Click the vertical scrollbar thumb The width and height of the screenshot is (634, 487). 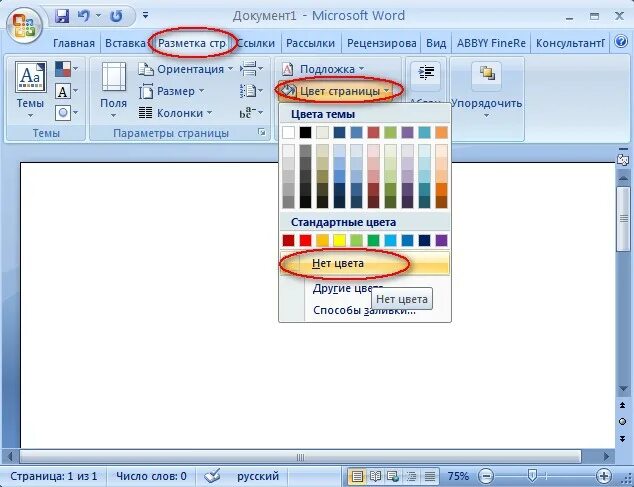(x=623, y=219)
